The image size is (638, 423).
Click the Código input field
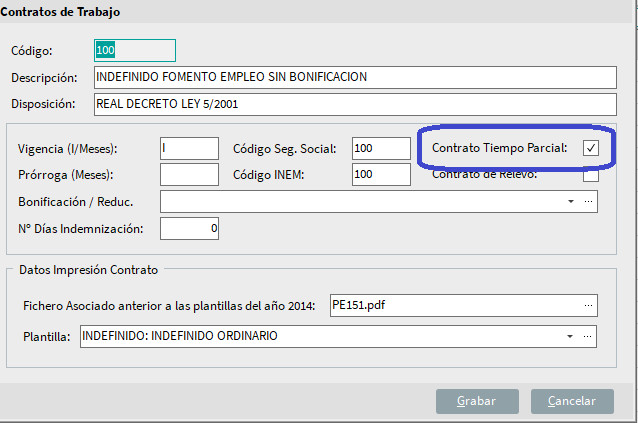pos(134,50)
